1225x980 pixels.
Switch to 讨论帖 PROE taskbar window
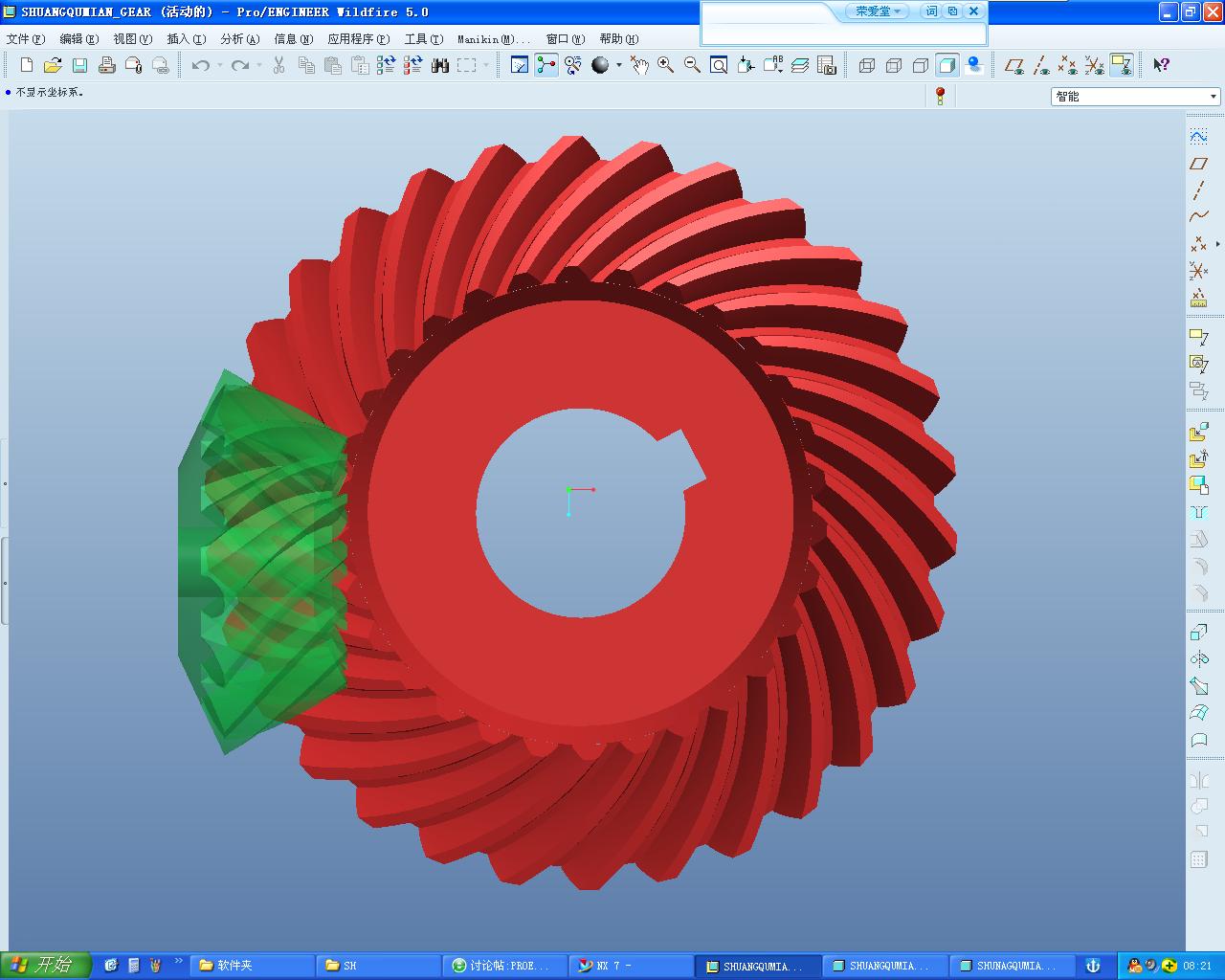click(505, 966)
